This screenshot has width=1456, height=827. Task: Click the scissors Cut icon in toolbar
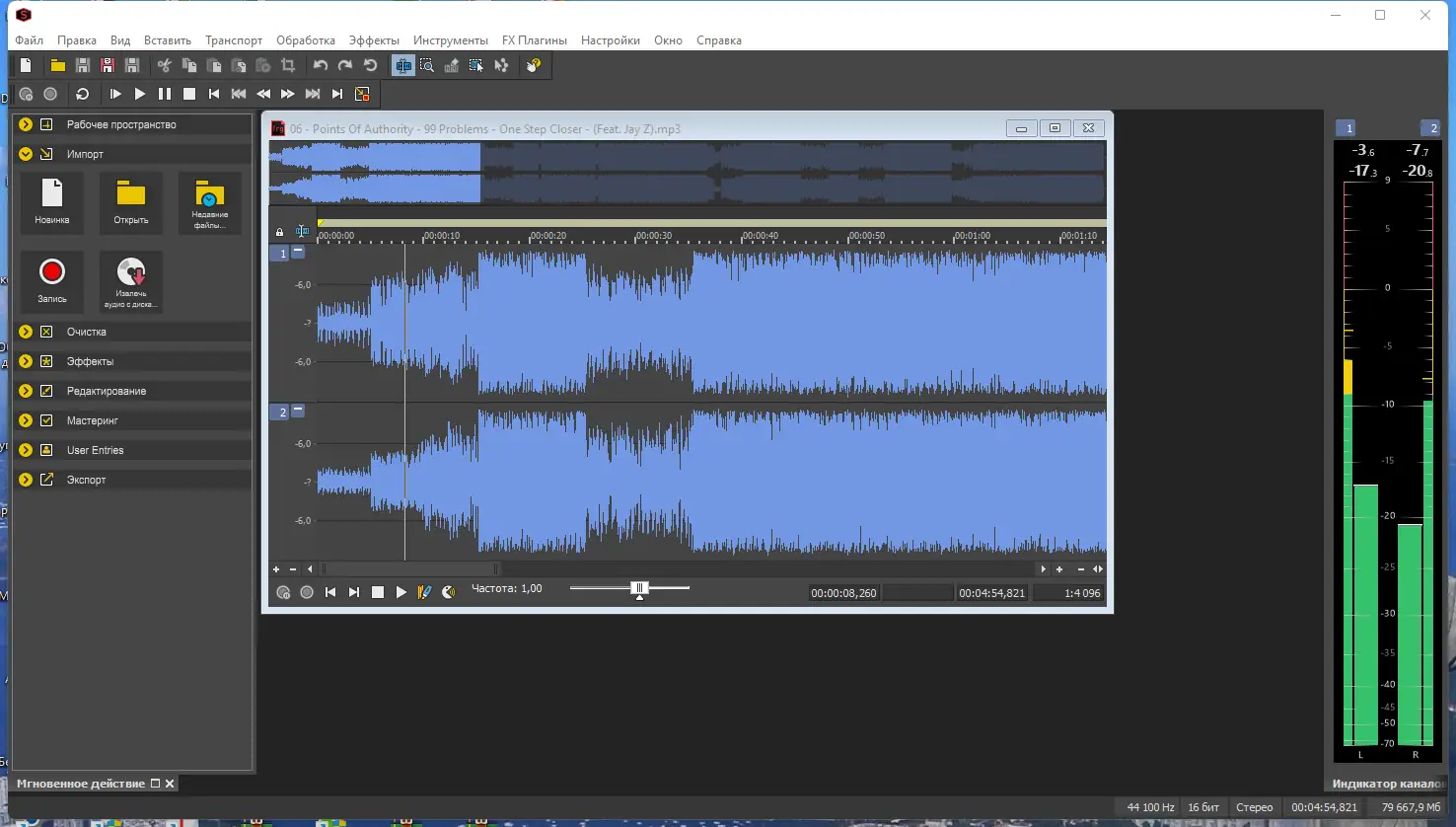(164, 65)
